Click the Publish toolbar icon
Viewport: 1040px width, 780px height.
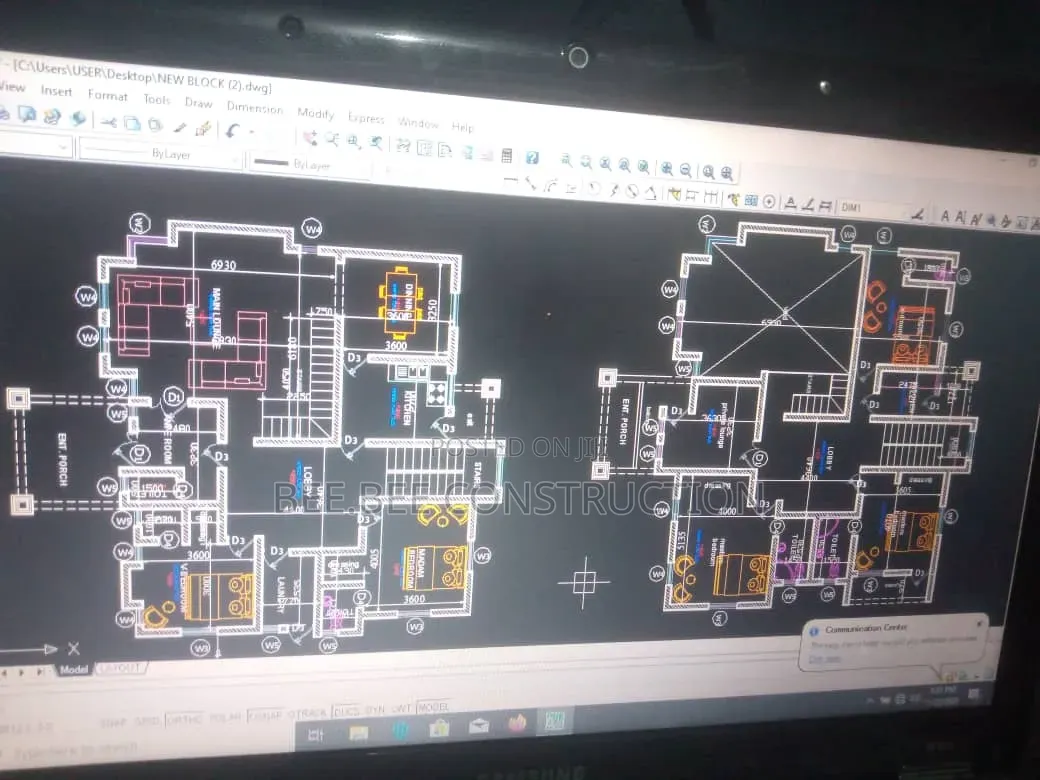click(x=52, y=117)
